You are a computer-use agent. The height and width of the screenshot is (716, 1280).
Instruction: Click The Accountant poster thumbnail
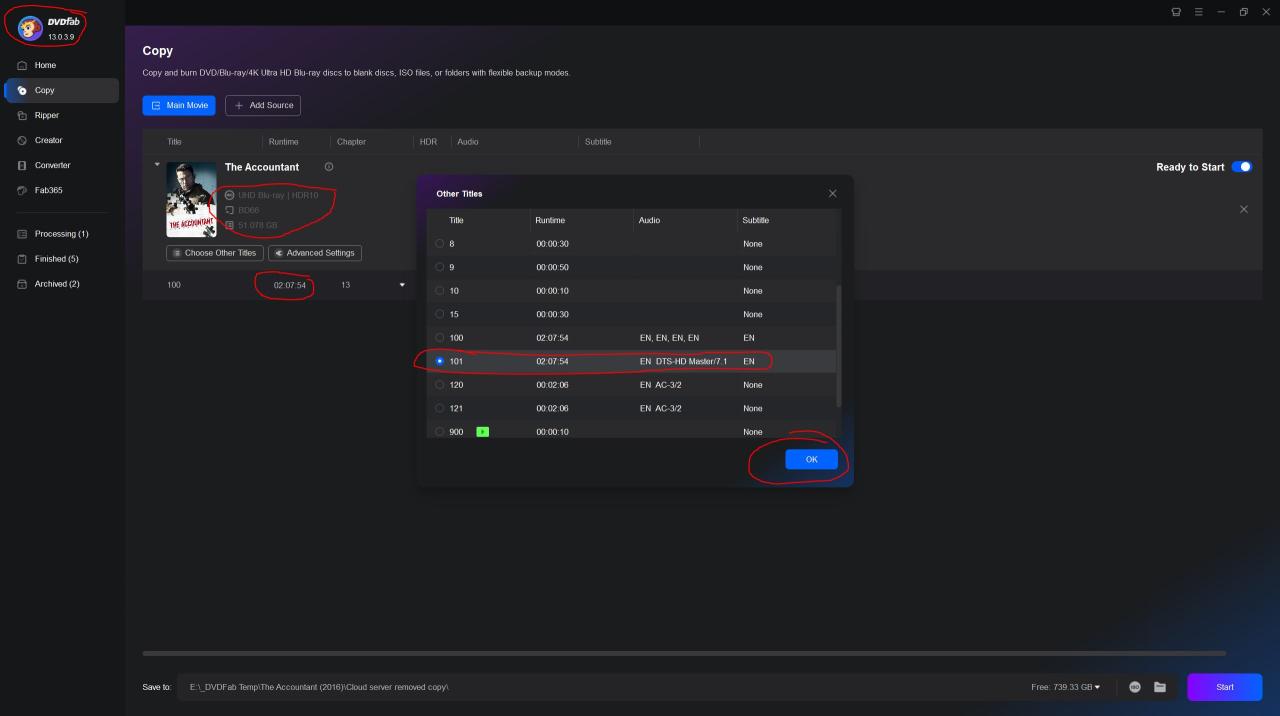pyautogui.click(x=191, y=199)
